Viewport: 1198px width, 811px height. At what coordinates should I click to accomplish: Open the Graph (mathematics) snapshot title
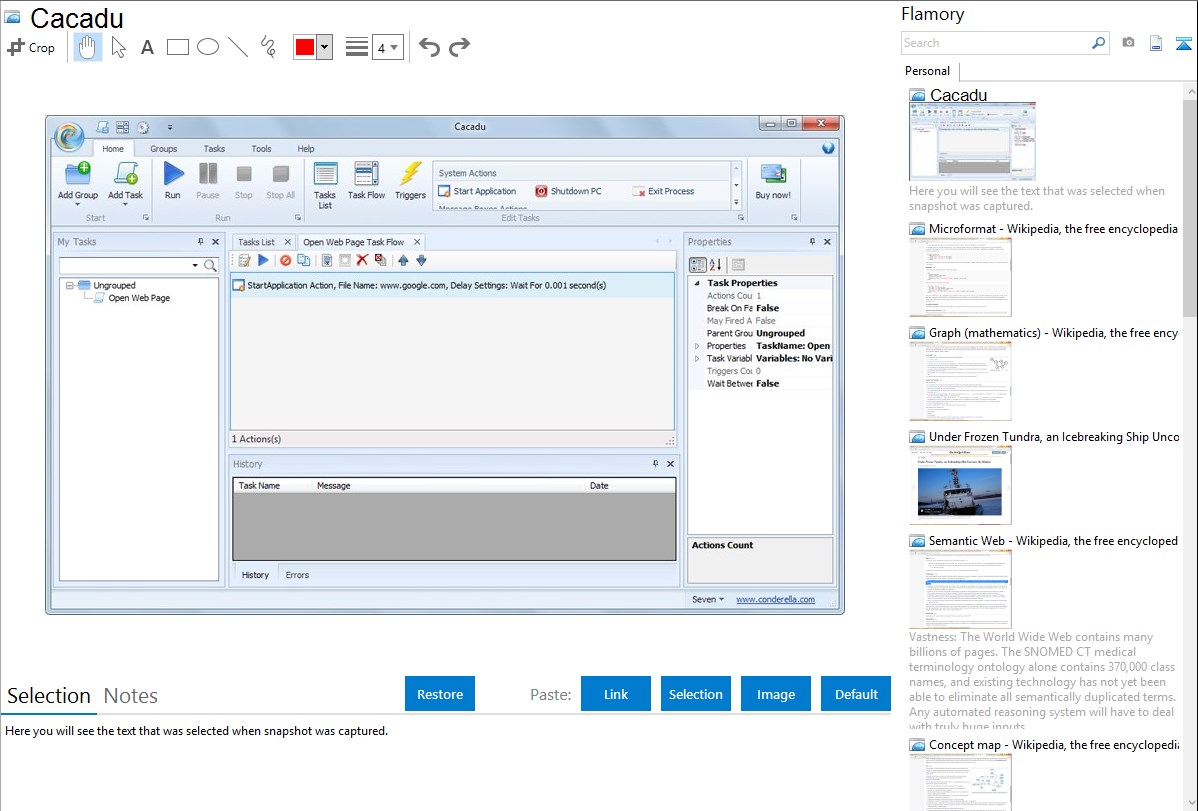[1053, 333]
